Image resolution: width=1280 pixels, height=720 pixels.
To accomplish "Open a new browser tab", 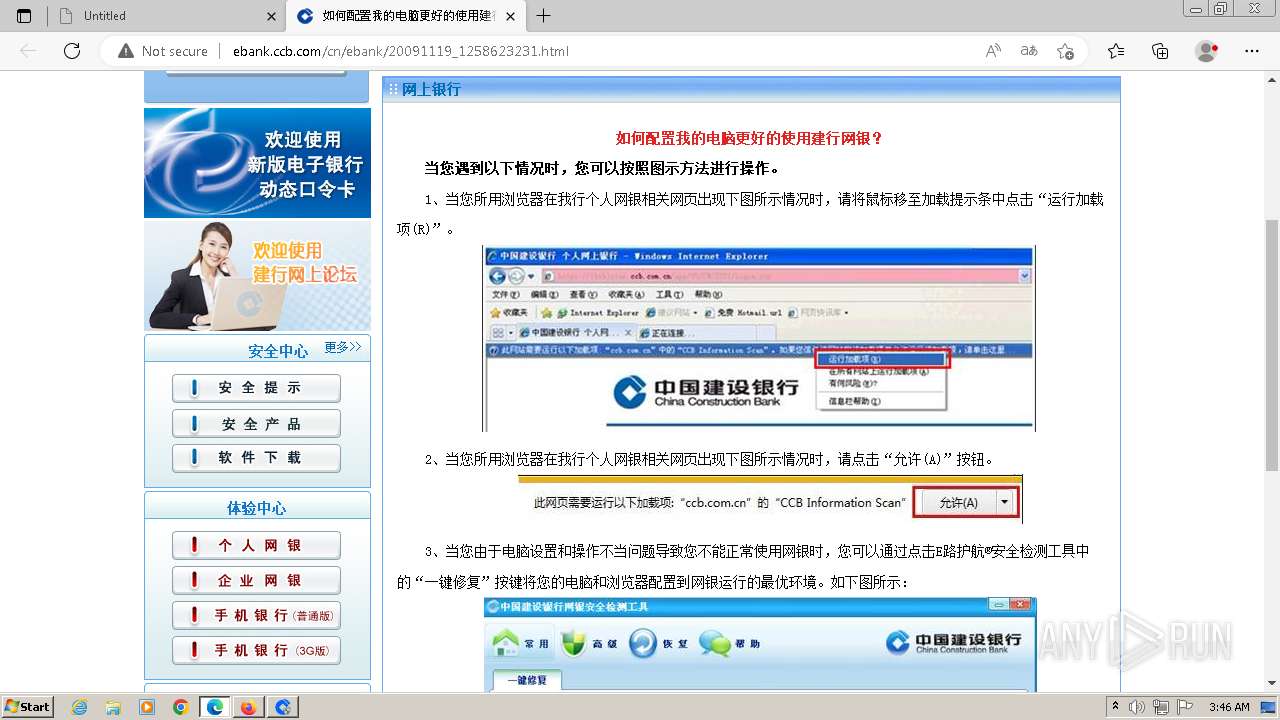I will tap(544, 16).
